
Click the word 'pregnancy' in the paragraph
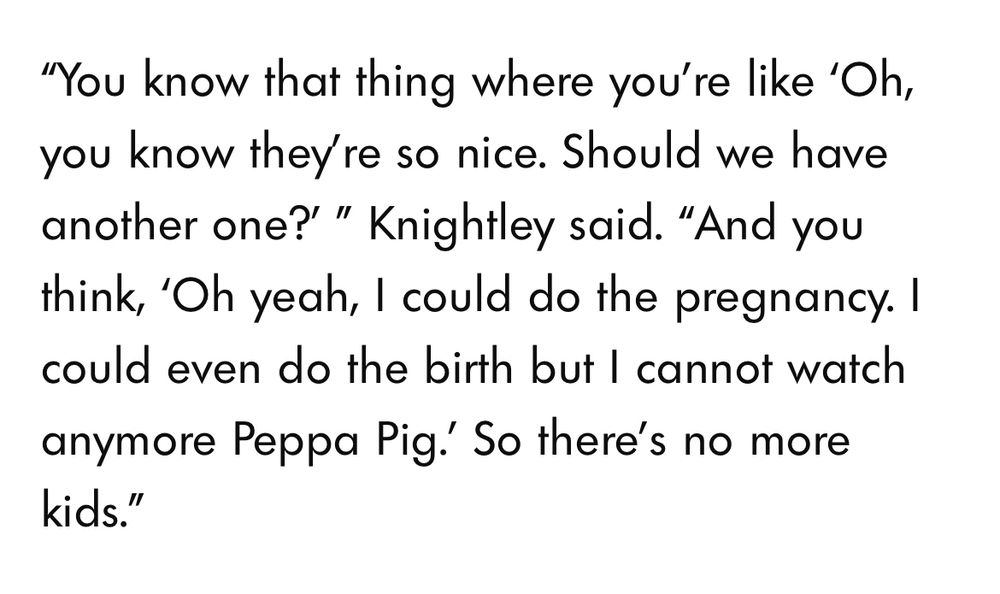pyautogui.click(x=777, y=297)
